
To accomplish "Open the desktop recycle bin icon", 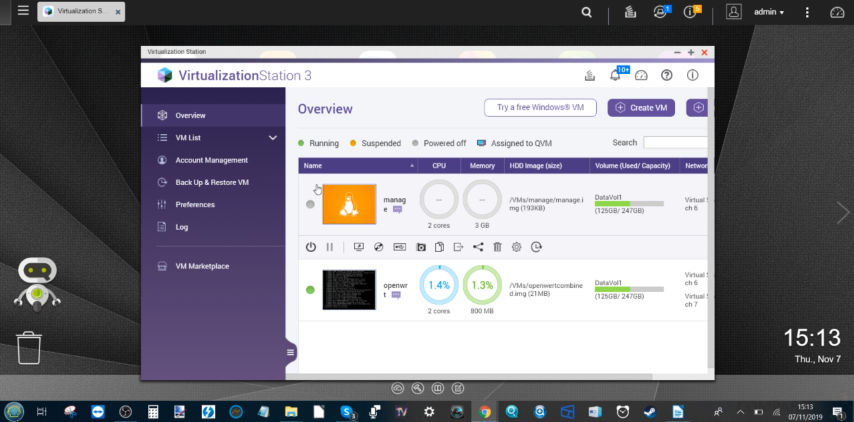I will click(x=29, y=347).
